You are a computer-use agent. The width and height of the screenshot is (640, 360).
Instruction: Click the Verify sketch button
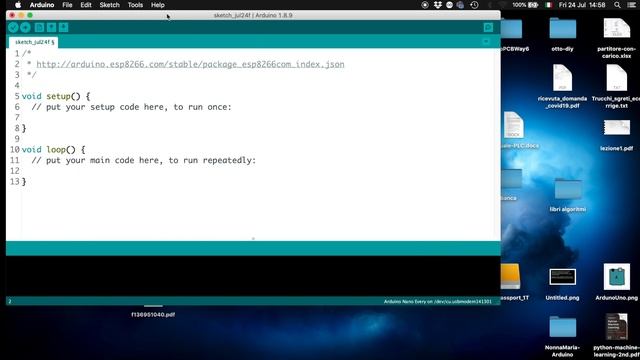13,27
